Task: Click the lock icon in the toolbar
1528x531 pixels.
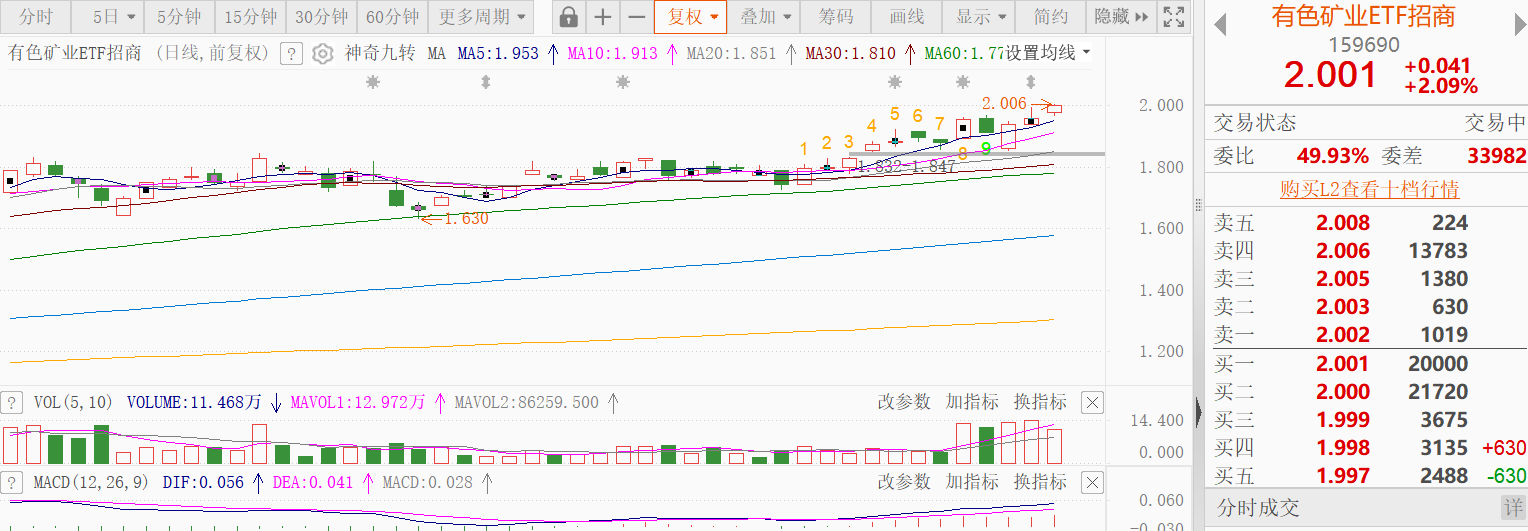Action: point(568,17)
